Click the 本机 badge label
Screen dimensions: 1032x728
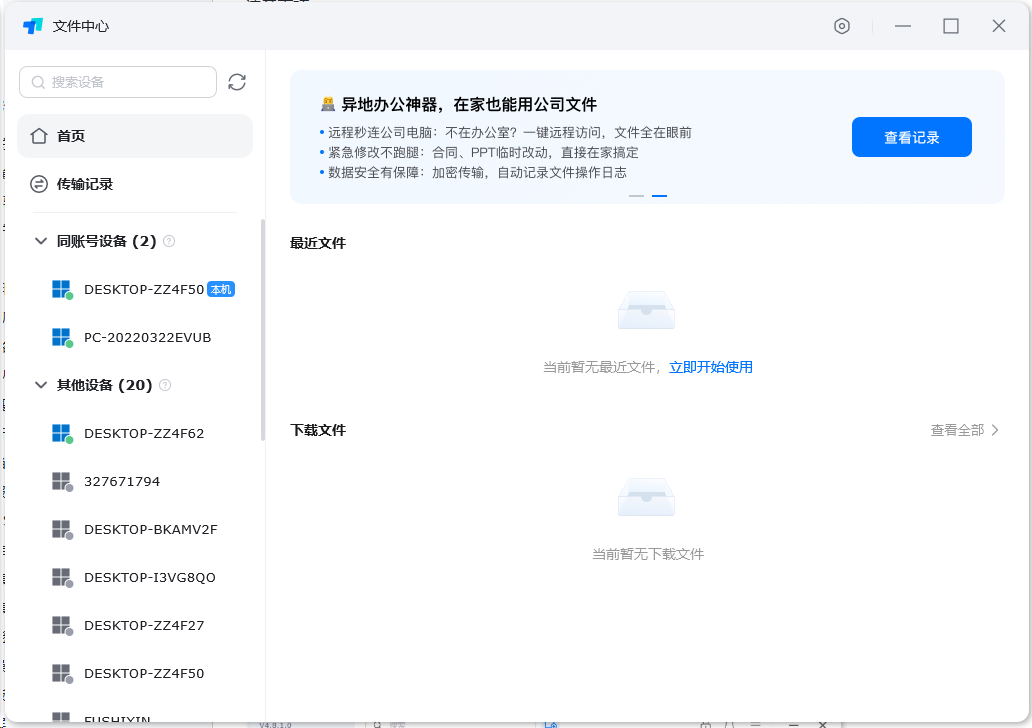[221, 290]
